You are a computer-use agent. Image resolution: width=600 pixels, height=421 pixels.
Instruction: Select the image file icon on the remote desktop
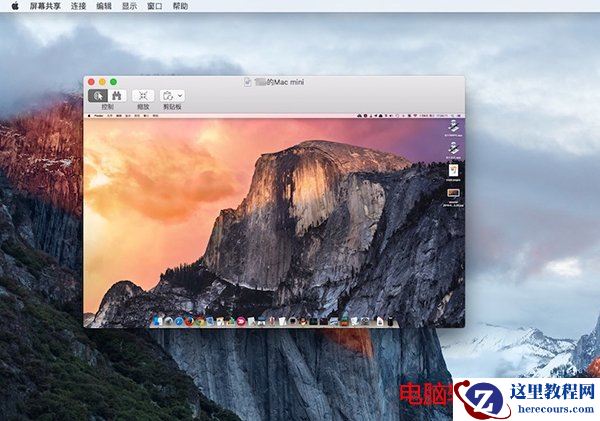pyautogui.click(x=453, y=171)
